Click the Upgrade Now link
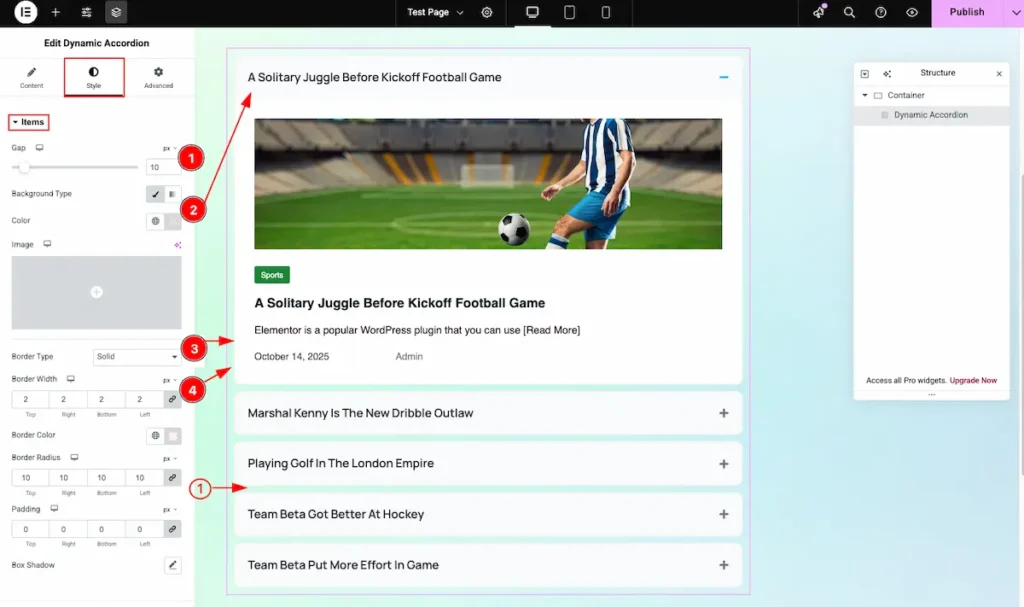This screenshot has height=607, width=1024. 973,381
